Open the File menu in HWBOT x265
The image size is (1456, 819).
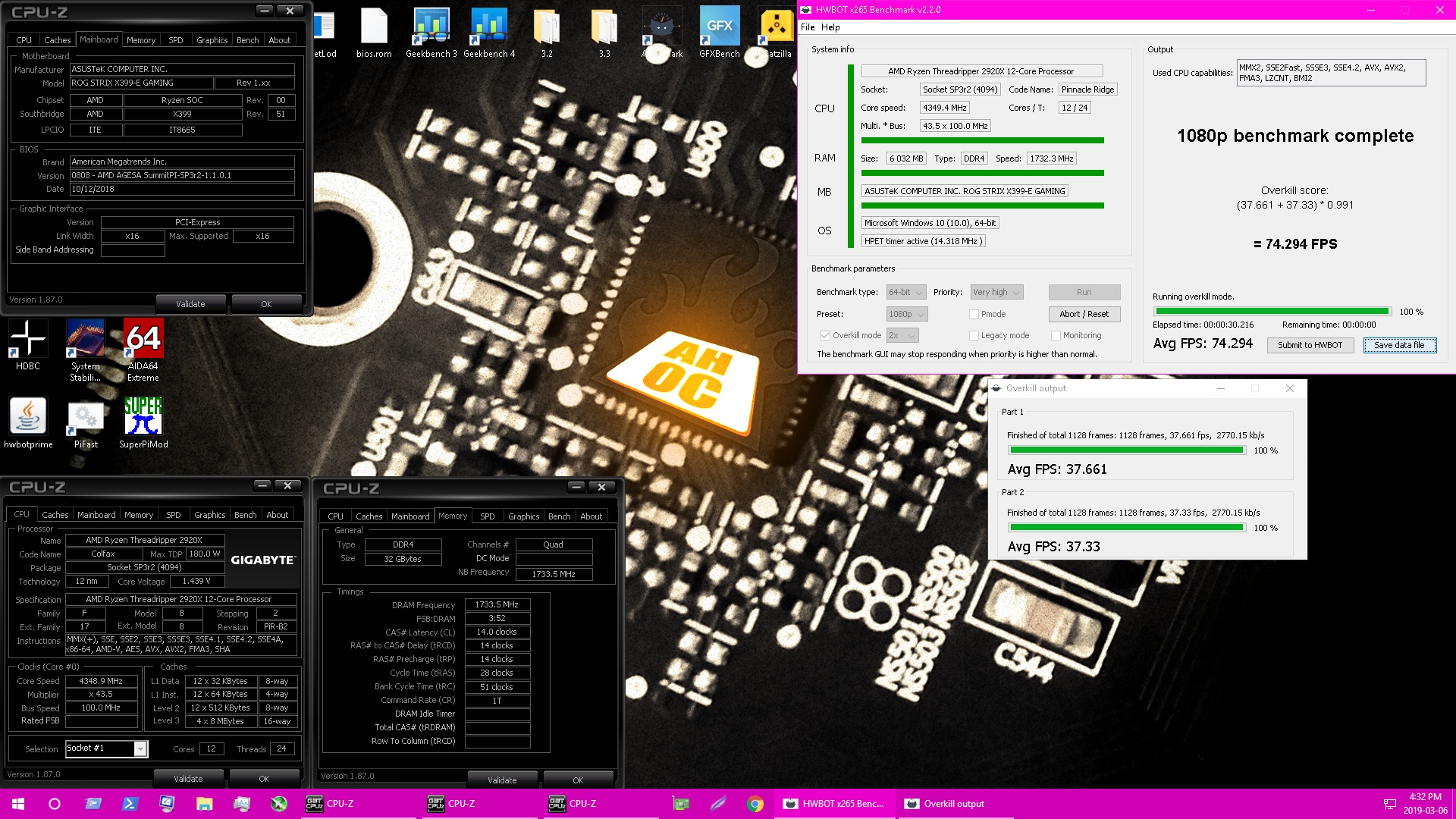tap(808, 27)
